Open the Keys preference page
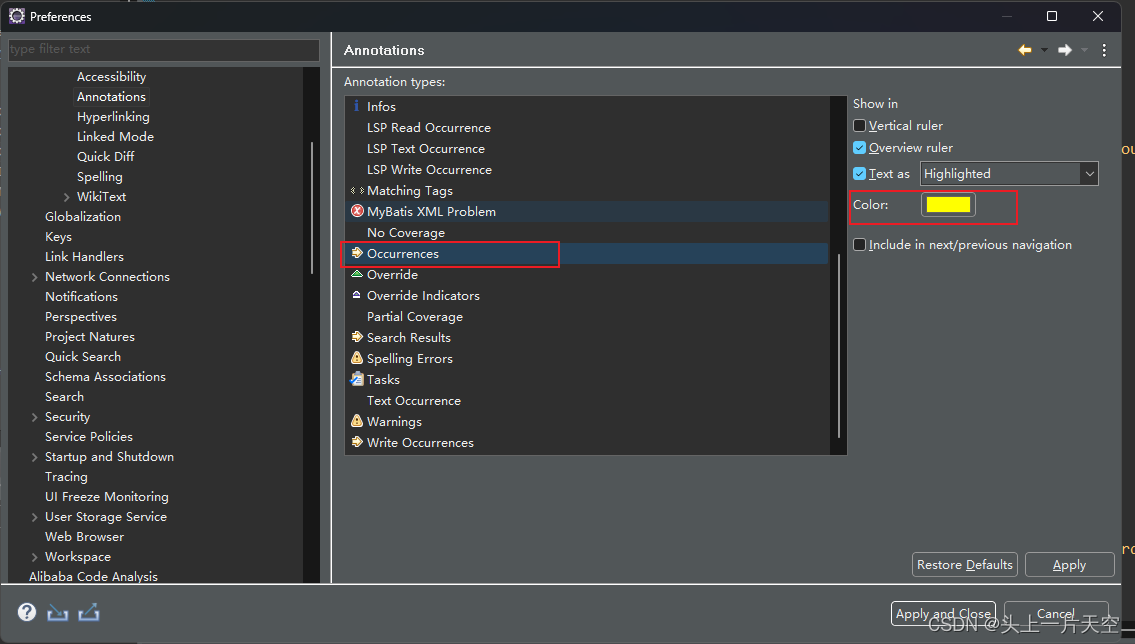The height and width of the screenshot is (644, 1135). tap(58, 237)
